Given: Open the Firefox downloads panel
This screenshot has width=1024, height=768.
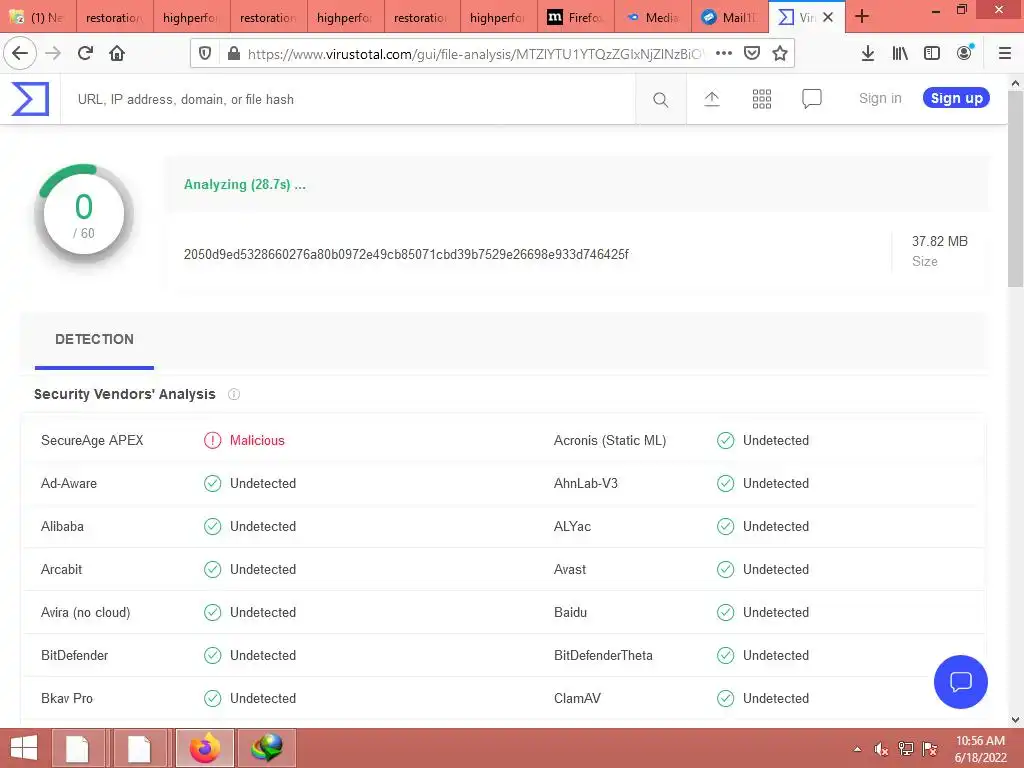Looking at the screenshot, I should click(x=867, y=54).
